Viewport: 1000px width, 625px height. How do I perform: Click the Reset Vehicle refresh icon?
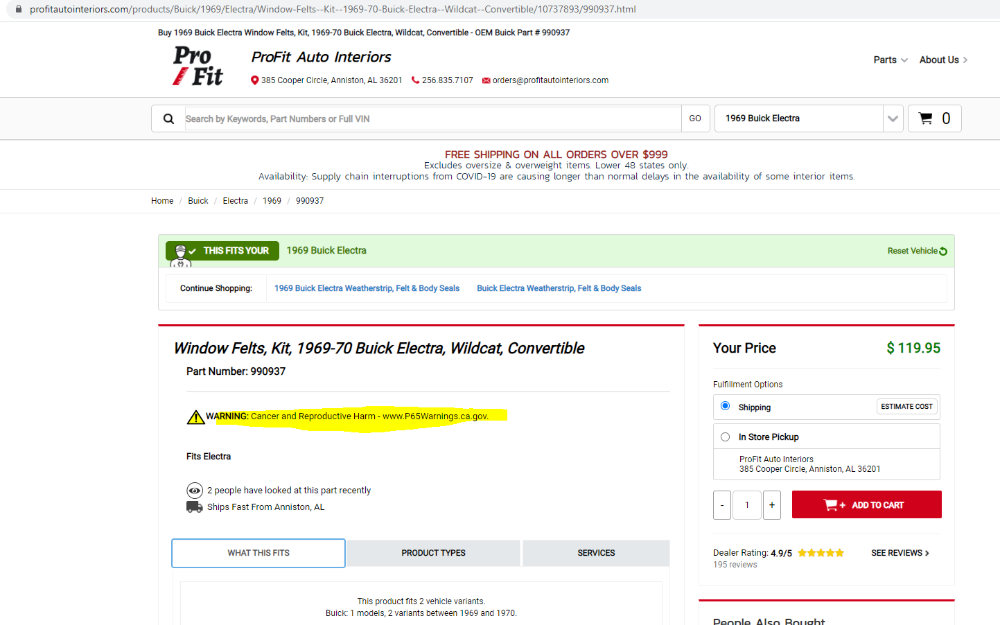coord(943,251)
